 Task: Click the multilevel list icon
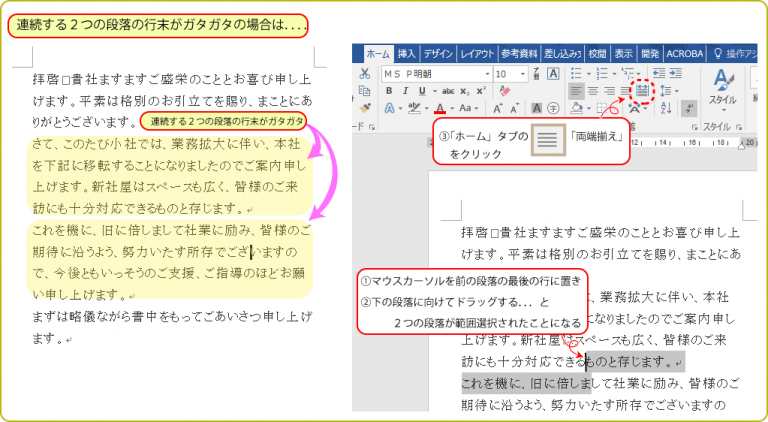[x=628, y=74]
